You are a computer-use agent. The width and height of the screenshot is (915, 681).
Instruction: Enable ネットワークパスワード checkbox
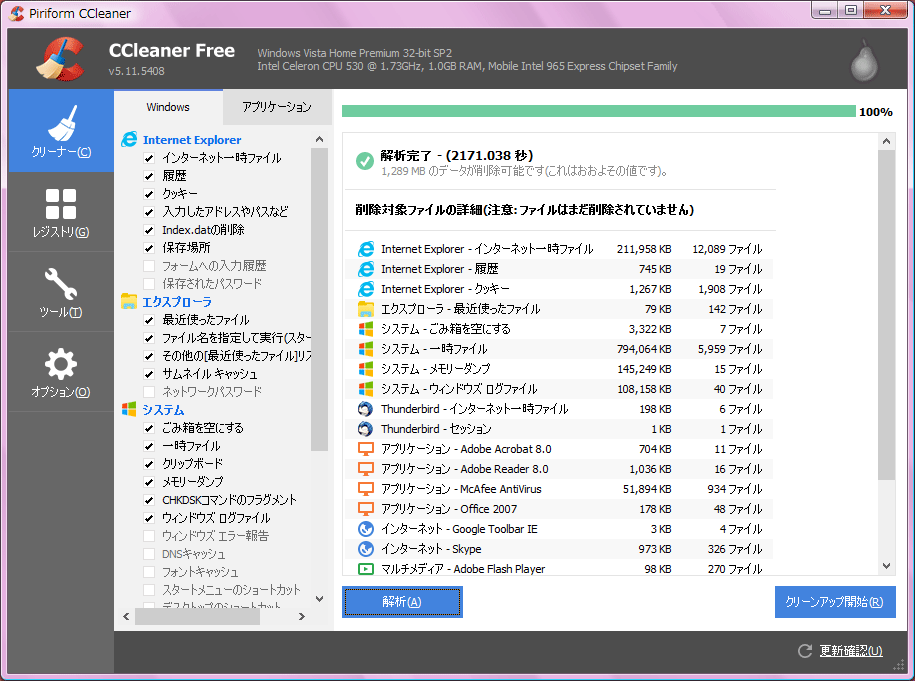[149, 392]
